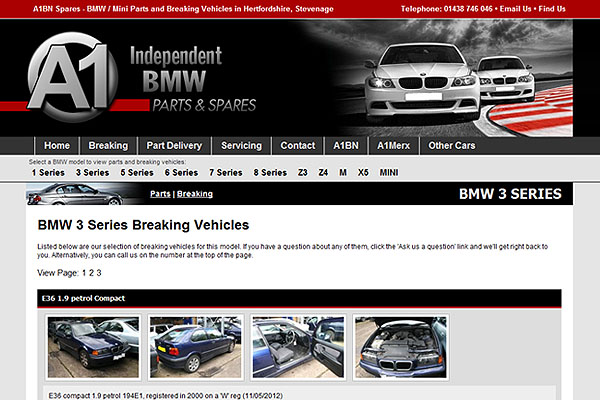Open engine bay photo thumbnail
The image size is (600, 400).
pyautogui.click(x=401, y=347)
